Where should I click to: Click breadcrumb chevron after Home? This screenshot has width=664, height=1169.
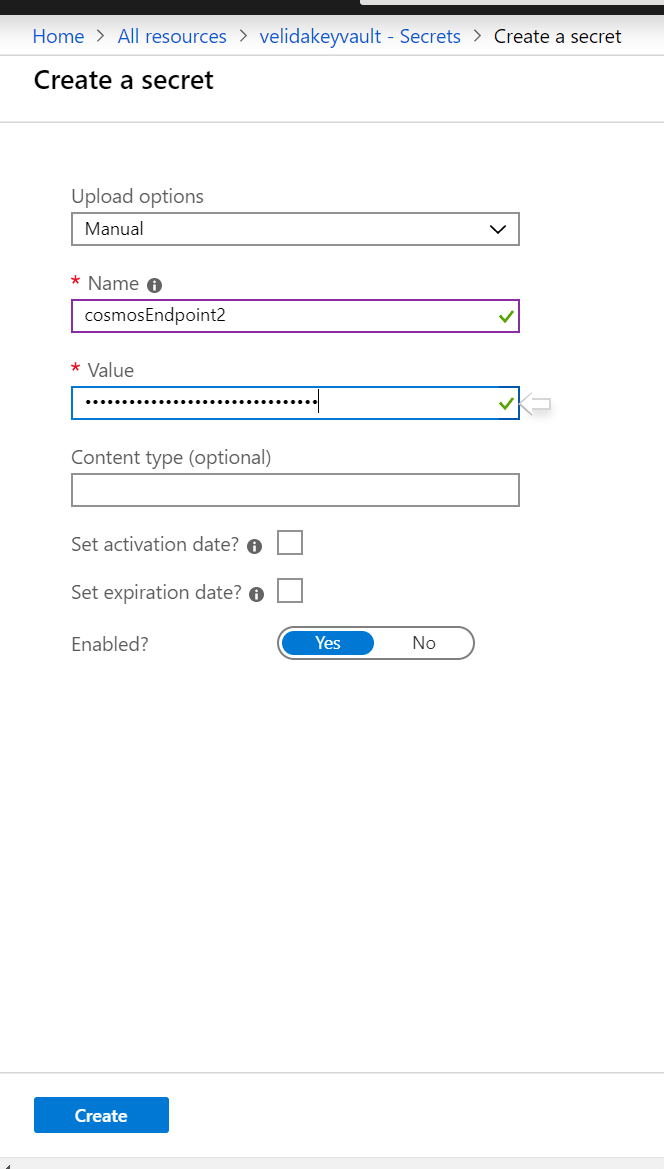tap(101, 37)
